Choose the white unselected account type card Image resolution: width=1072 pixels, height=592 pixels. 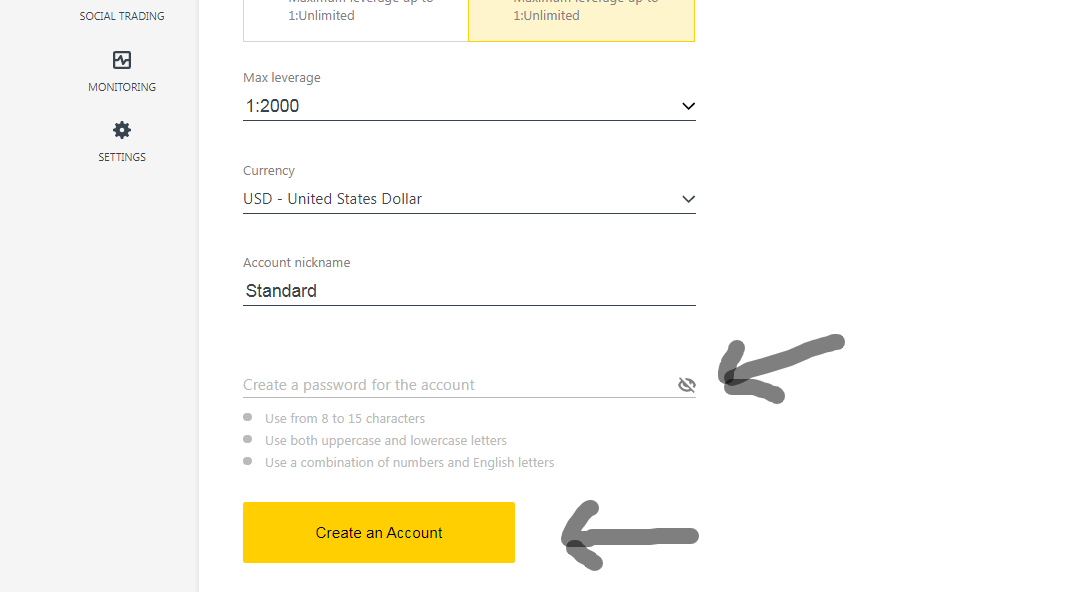coord(356,17)
